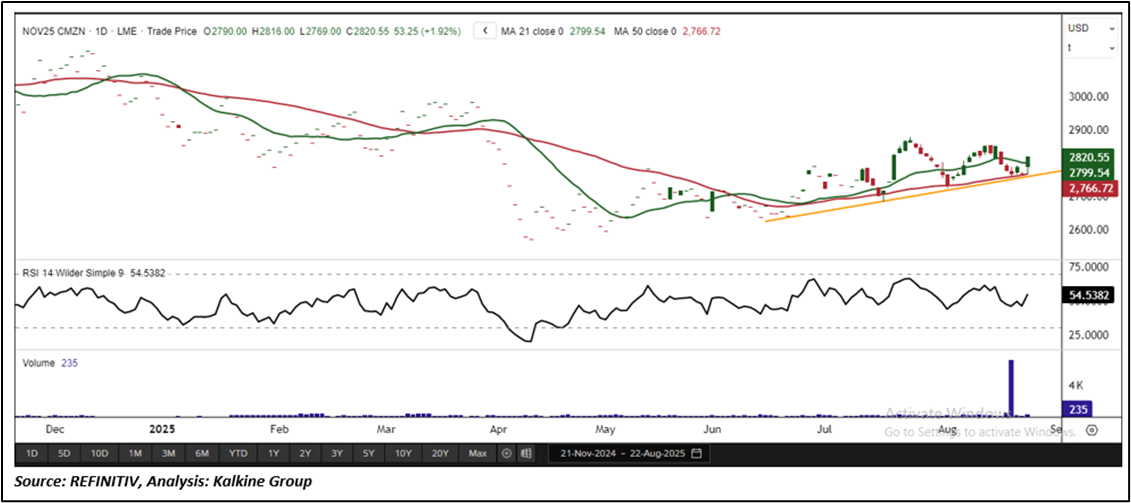Click the Apr label on time axis
This screenshot has width=1131, height=503.
coord(498,429)
